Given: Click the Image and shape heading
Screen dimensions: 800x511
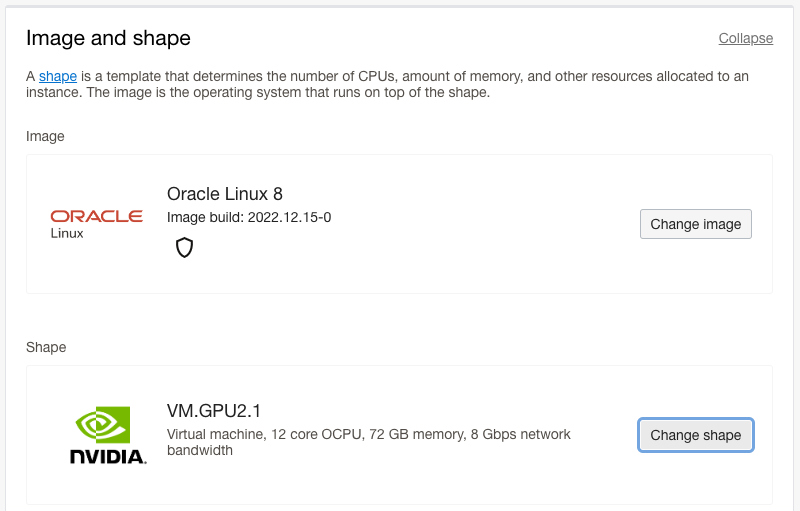Looking at the screenshot, I should pyautogui.click(x=108, y=38).
